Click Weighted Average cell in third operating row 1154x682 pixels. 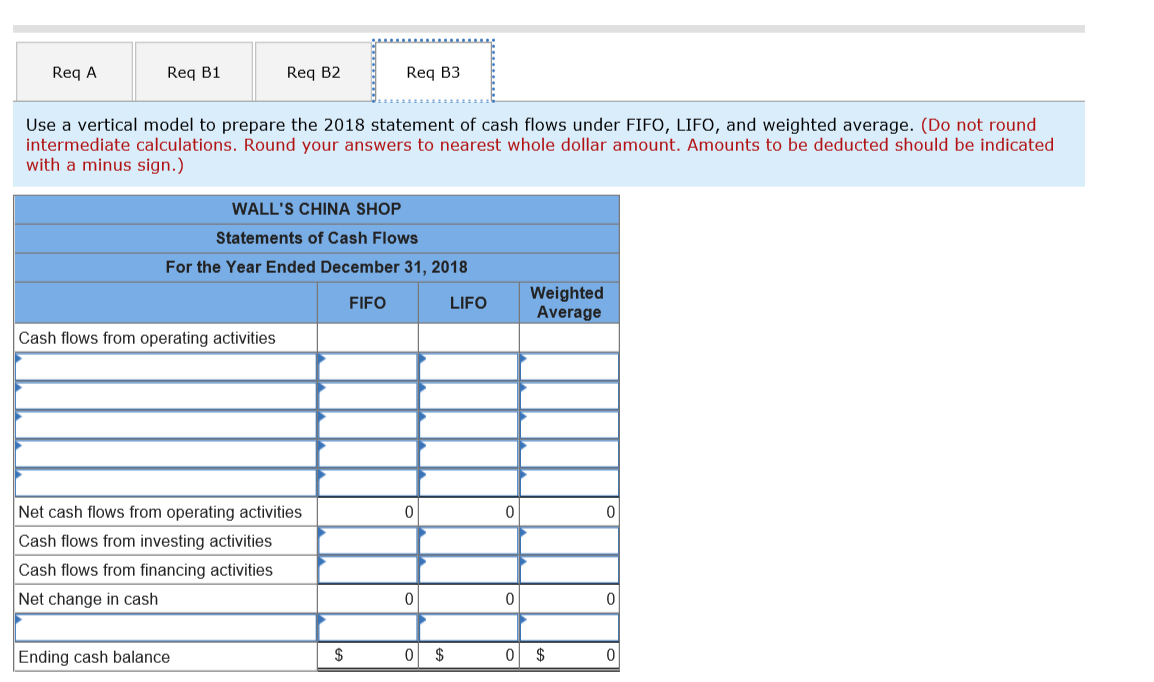[x=569, y=425]
